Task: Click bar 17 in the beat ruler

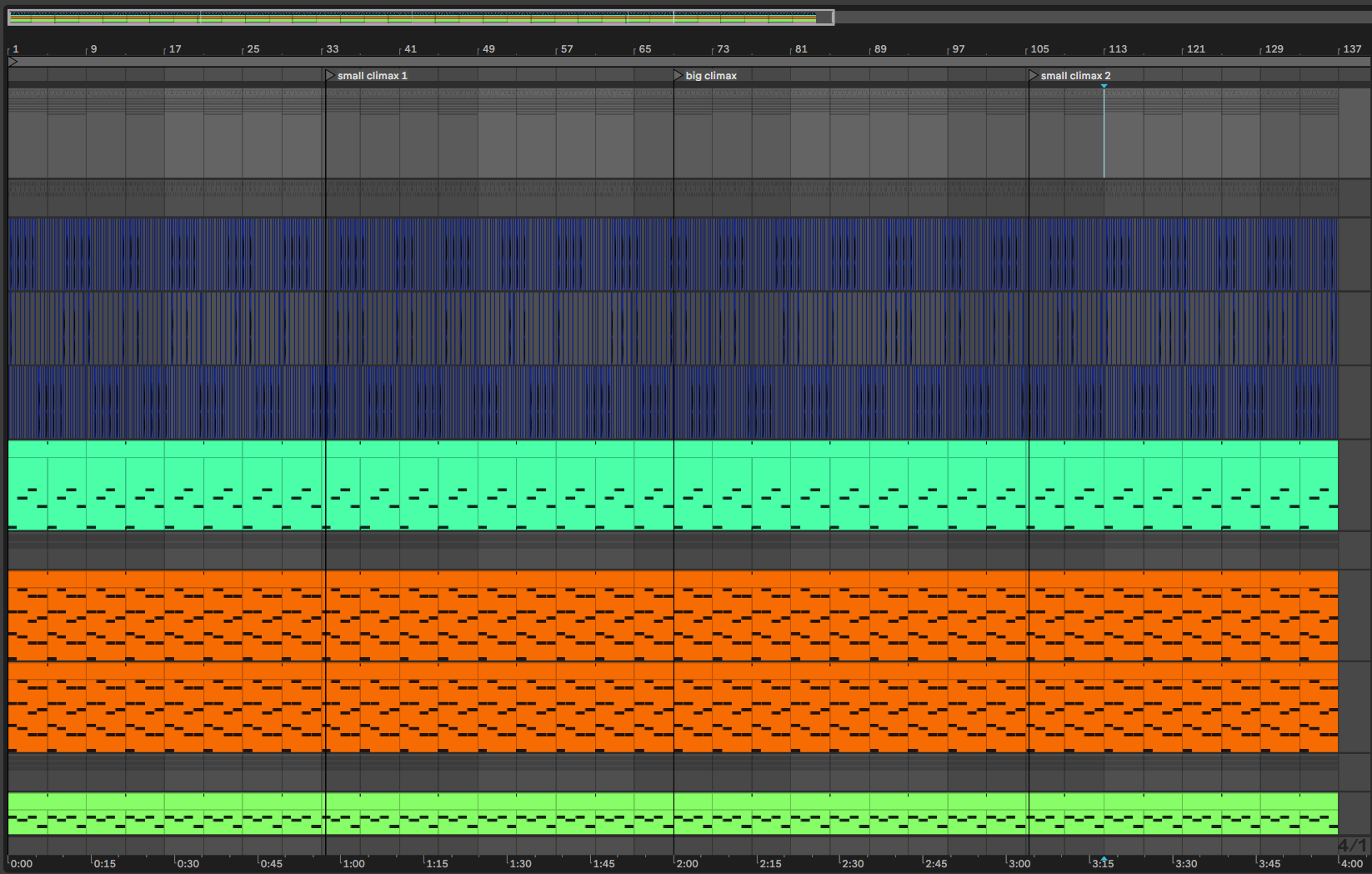Action: [174, 49]
